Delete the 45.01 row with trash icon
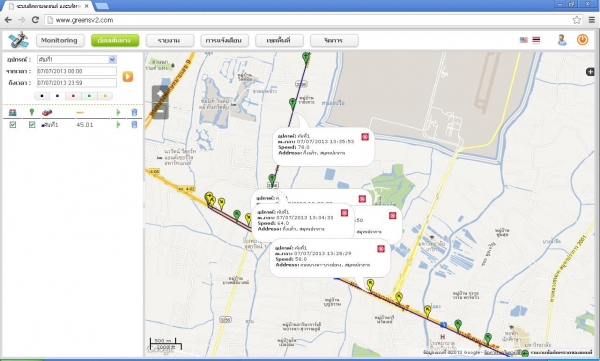 pos(134,125)
